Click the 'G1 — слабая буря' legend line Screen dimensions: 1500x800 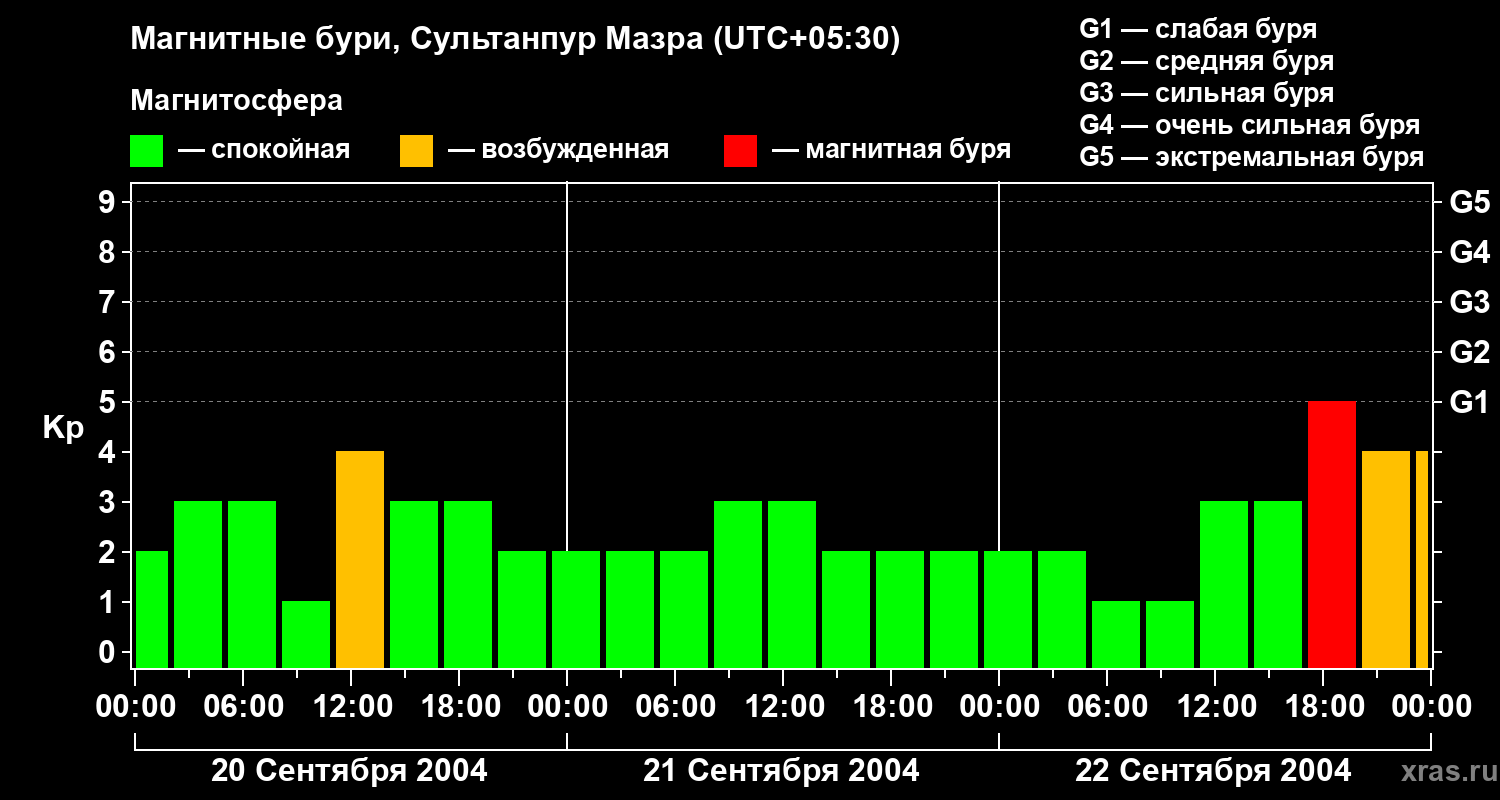[1198, 29]
